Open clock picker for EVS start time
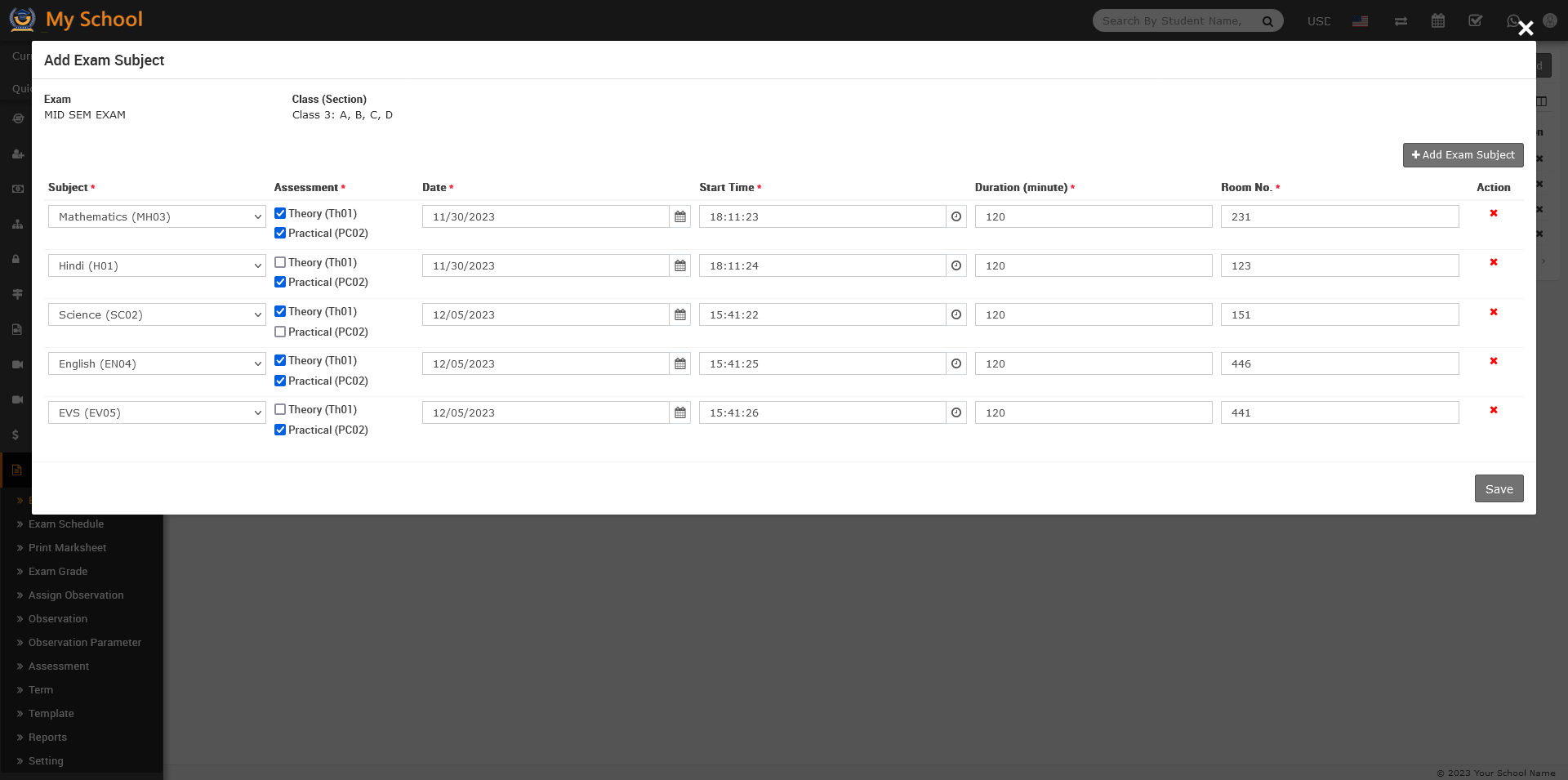The image size is (1568, 780). coord(955,412)
